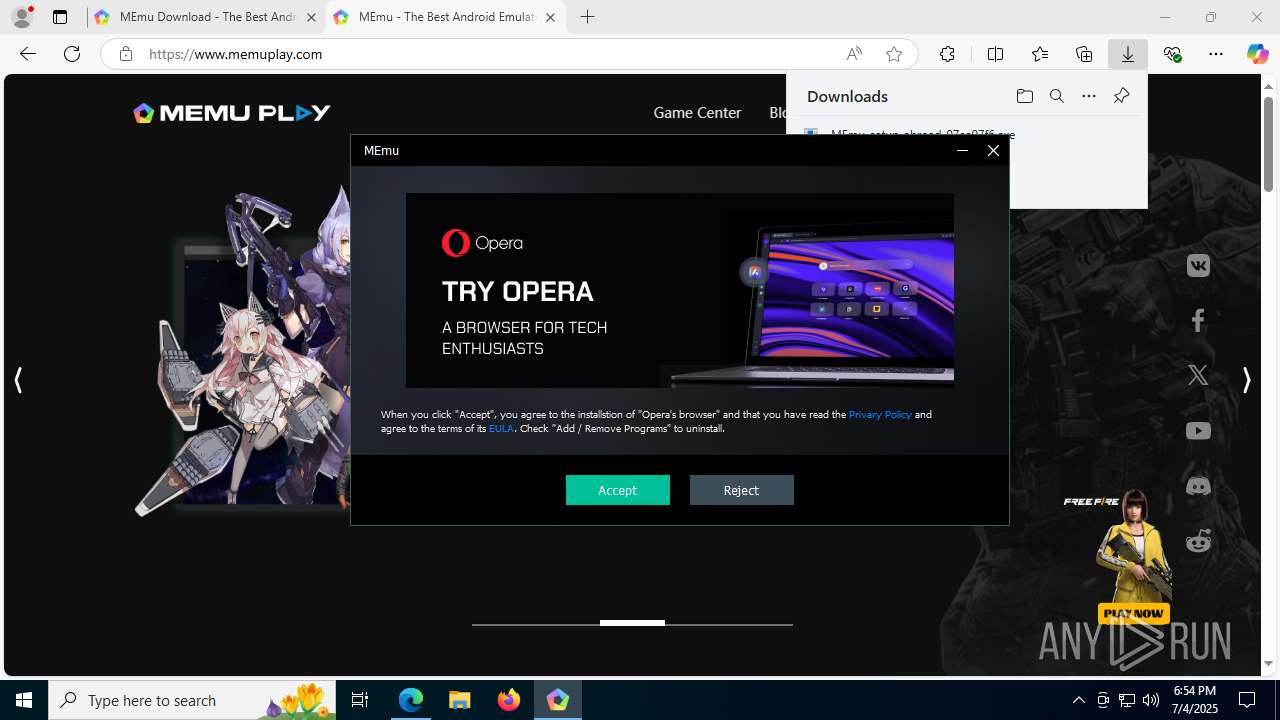1280x720 pixels.
Task: Open browser Extensions button
Action: click(947, 54)
